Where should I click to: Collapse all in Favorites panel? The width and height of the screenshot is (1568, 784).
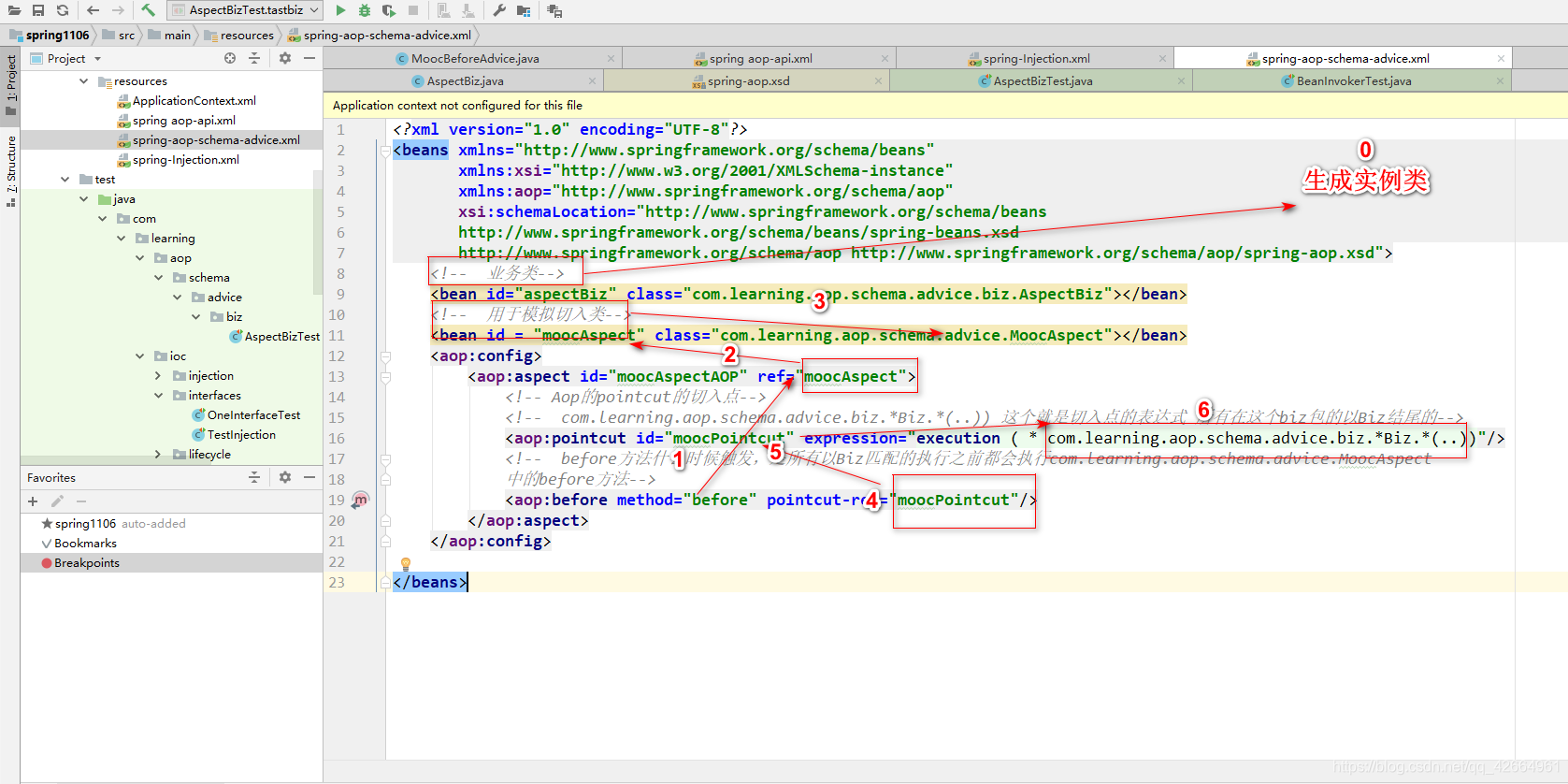pos(254,477)
